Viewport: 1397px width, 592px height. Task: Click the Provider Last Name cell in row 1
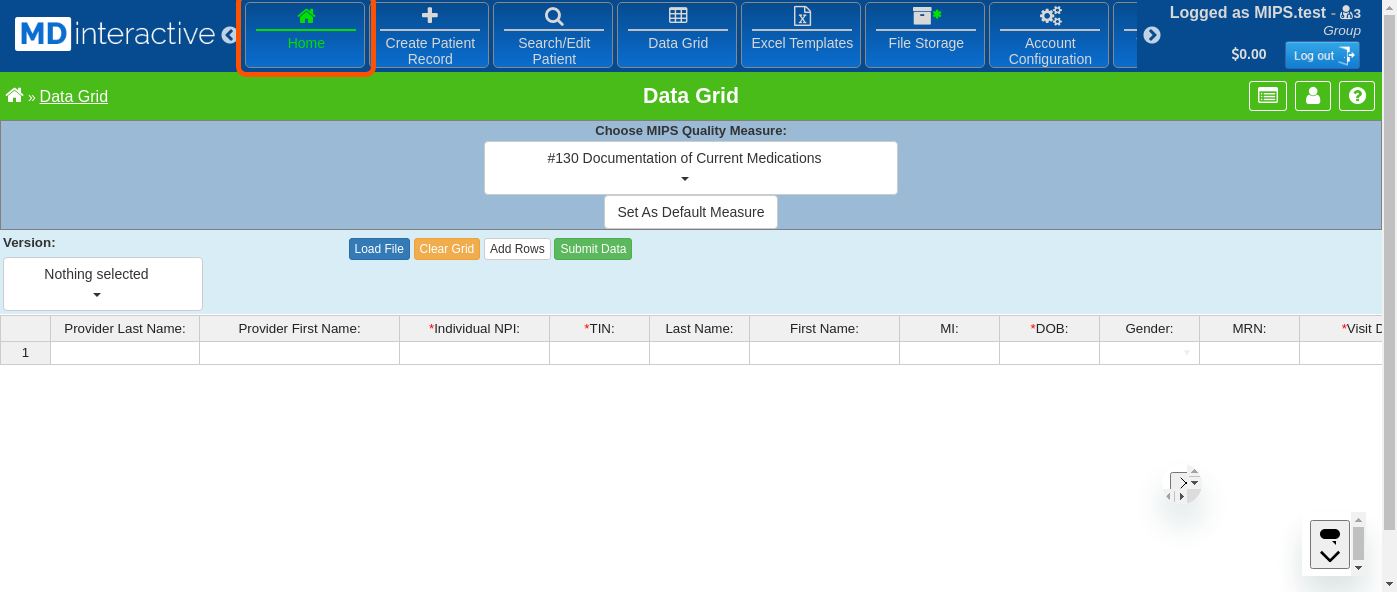pos(125,353)
